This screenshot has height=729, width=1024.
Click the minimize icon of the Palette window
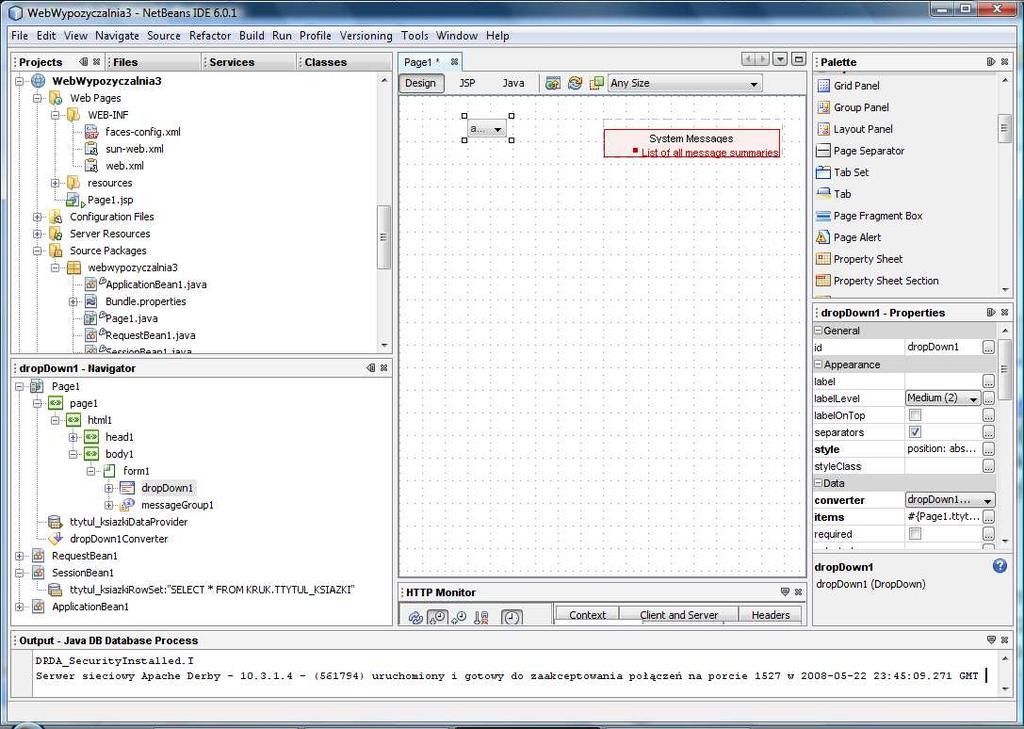click(x=991, y=61)
